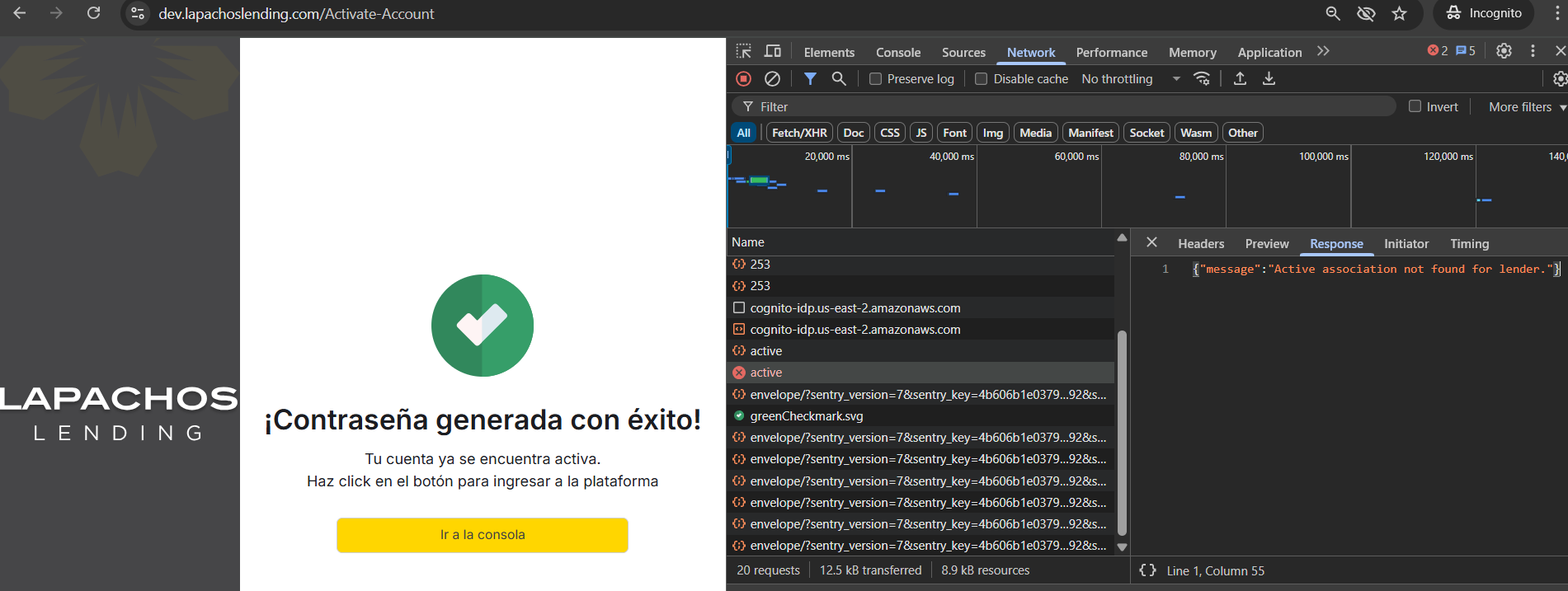Open network search magnifier

(x=839, y=78)
